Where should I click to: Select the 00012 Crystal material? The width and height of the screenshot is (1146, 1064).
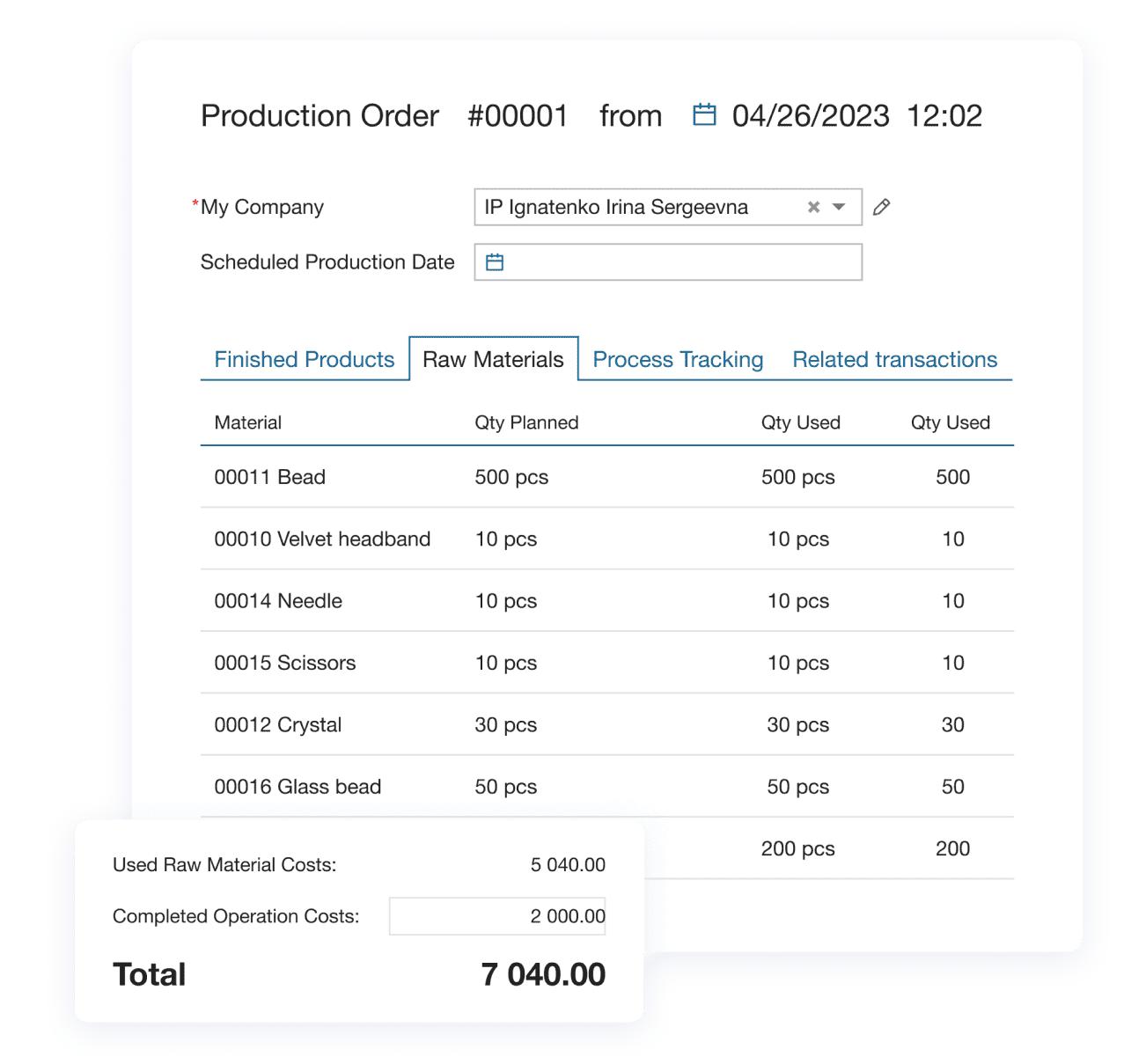click(278, 725)
